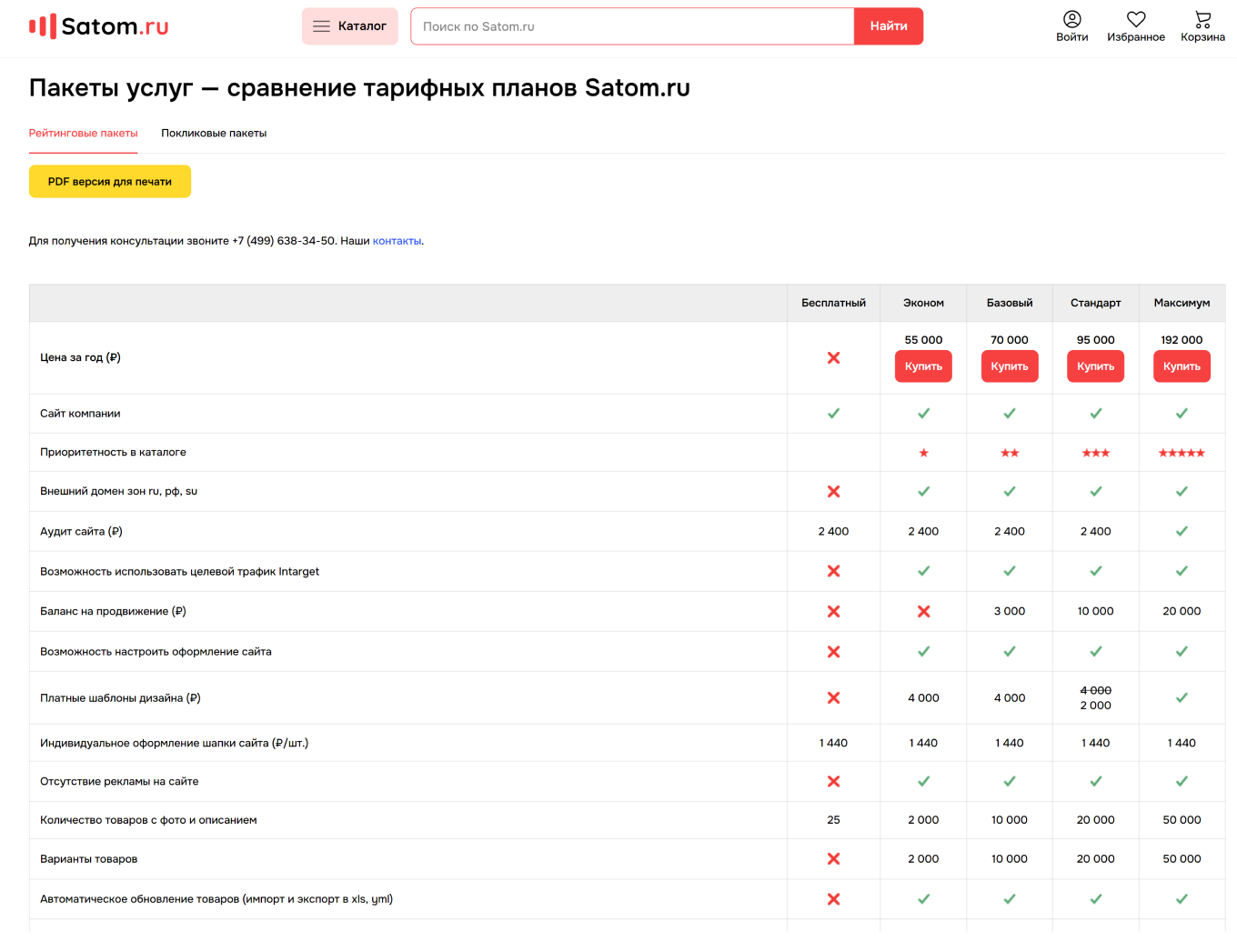Click the discounted 2 000 price for Стандарт templates

pyautogui.click(x=1096, y=706)
